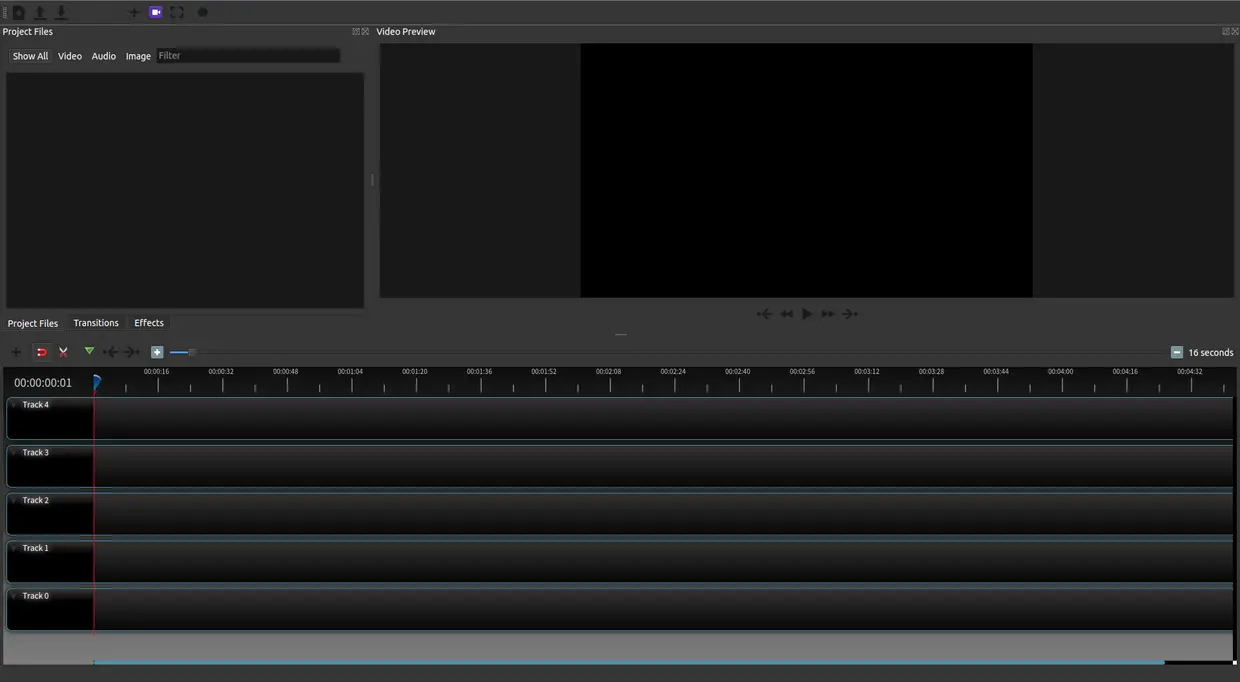Float the Video Preview panel
The width and height of the screenshot is (1240, 682).
[x=1226, y=32]
